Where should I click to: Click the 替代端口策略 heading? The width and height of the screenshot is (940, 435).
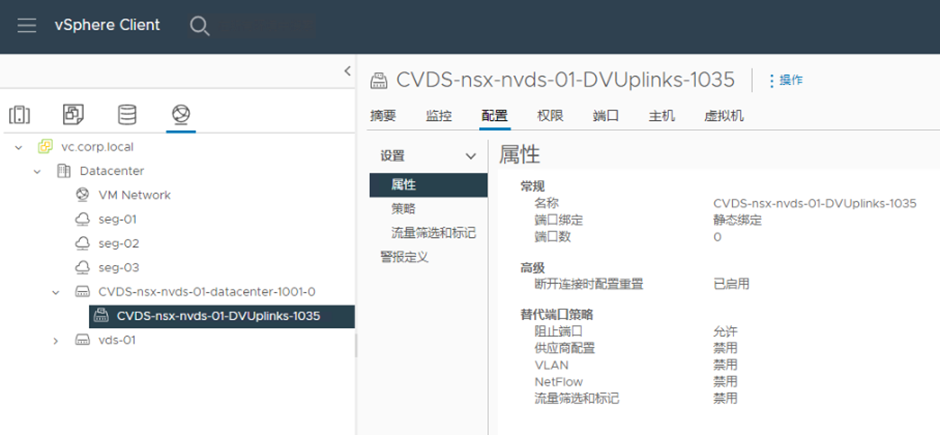tap(557, 315)
